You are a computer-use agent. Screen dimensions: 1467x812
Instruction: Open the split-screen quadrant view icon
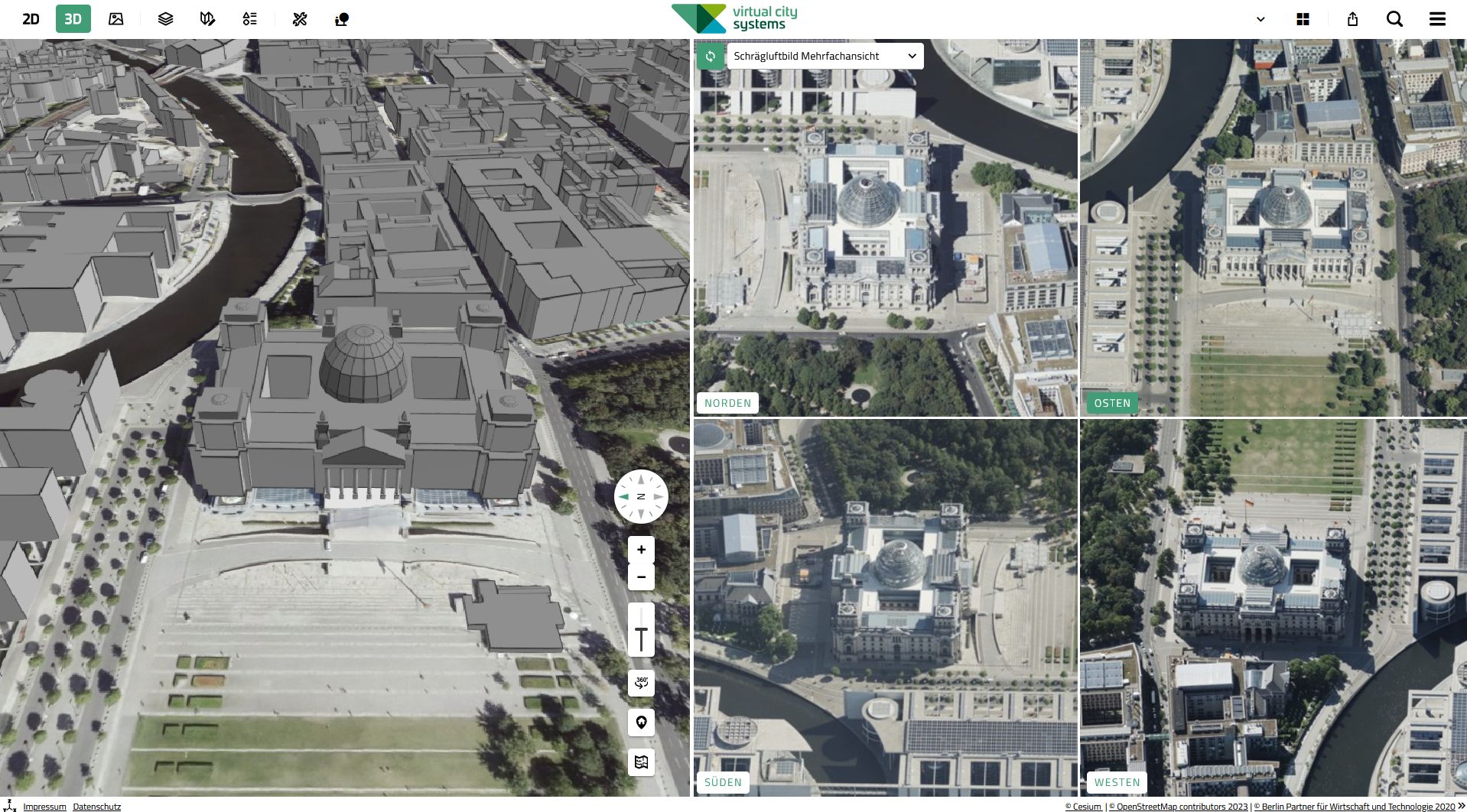[x=1303, y=18]
